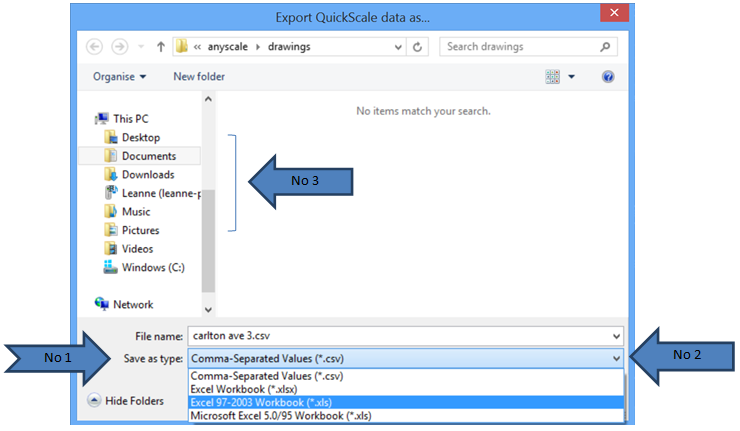Change the view layout icon
This screenshot has height=431, width=740.
click(553, 77)
